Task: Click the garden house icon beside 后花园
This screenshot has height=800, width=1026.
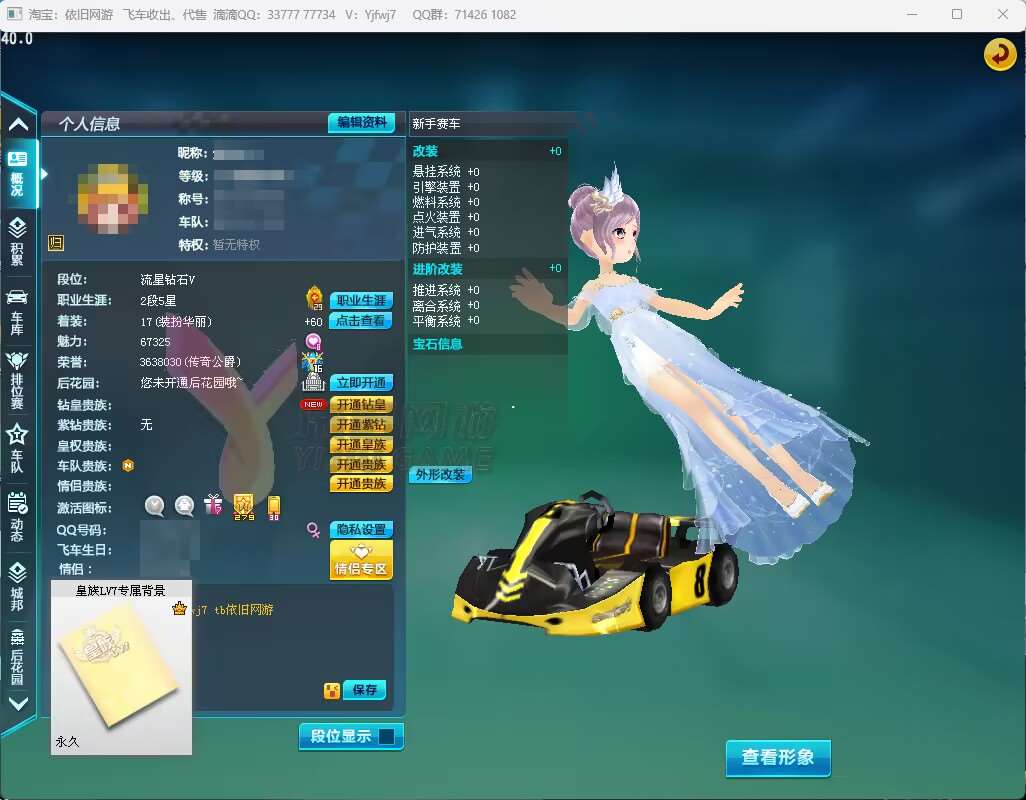Action: point(313,382)
